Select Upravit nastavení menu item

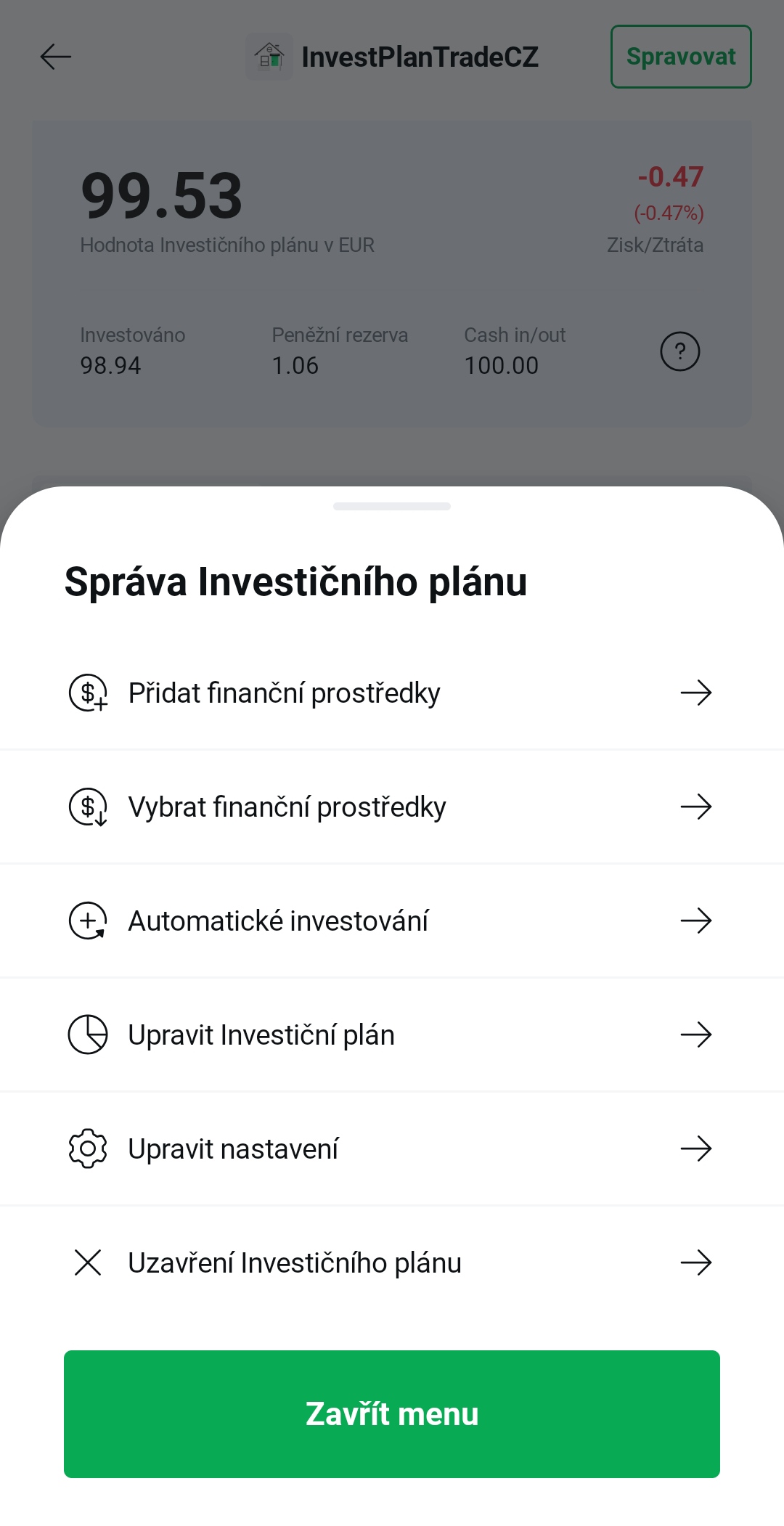coord(233,1148)
